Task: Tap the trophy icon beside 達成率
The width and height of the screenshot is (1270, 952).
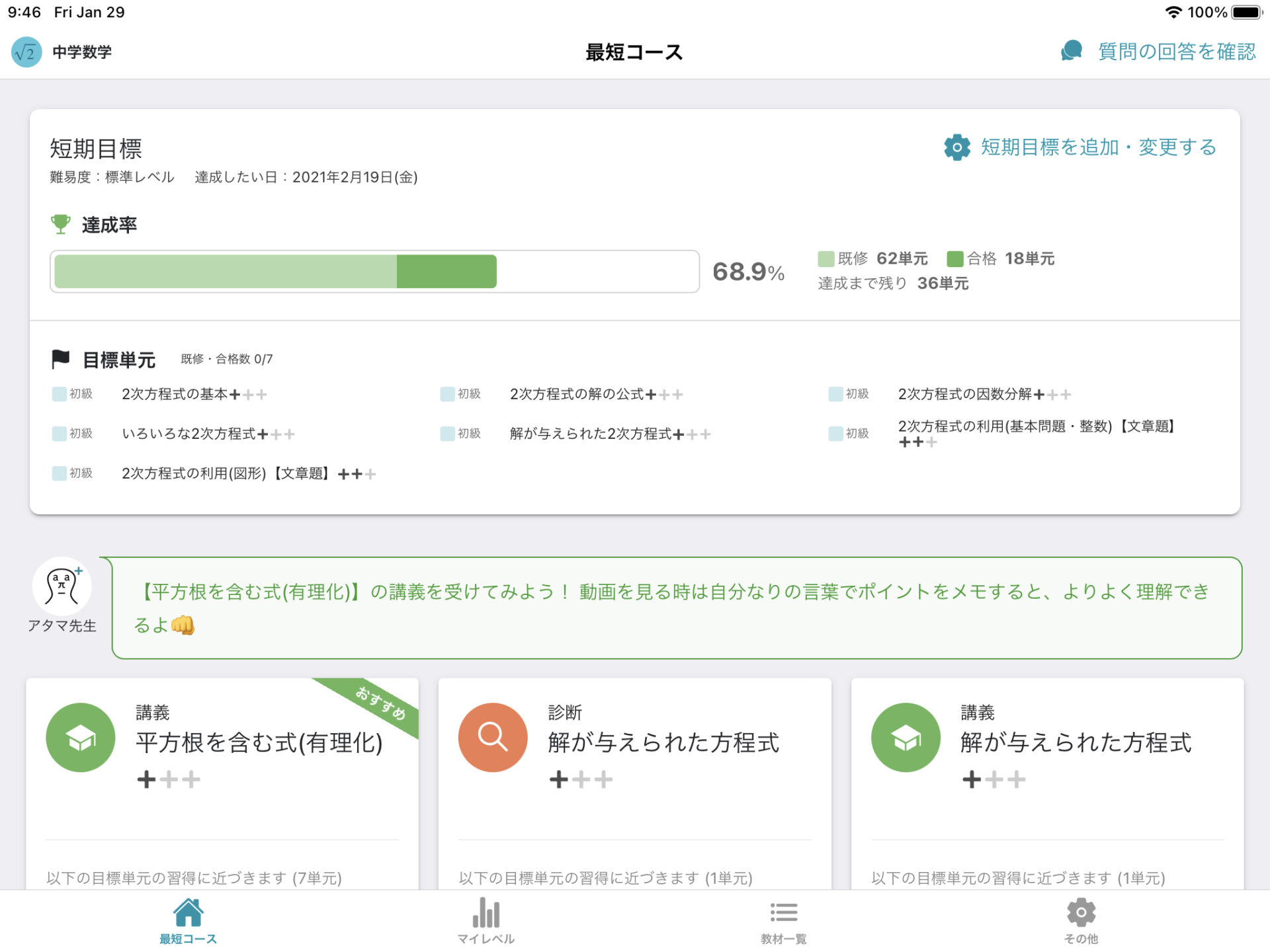Action: click(60, 225)
